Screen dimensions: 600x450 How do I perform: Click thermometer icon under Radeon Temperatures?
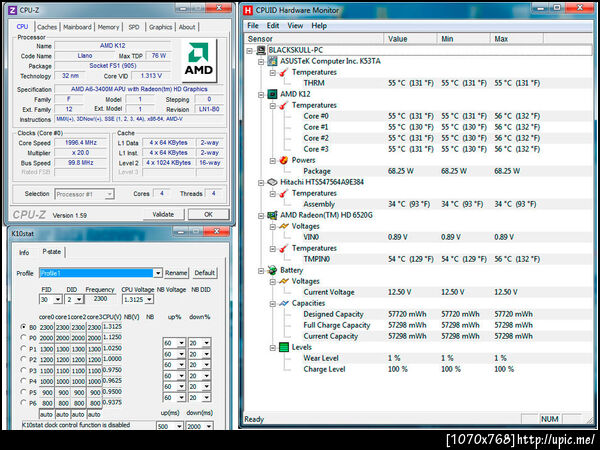[x=284, y=249]
